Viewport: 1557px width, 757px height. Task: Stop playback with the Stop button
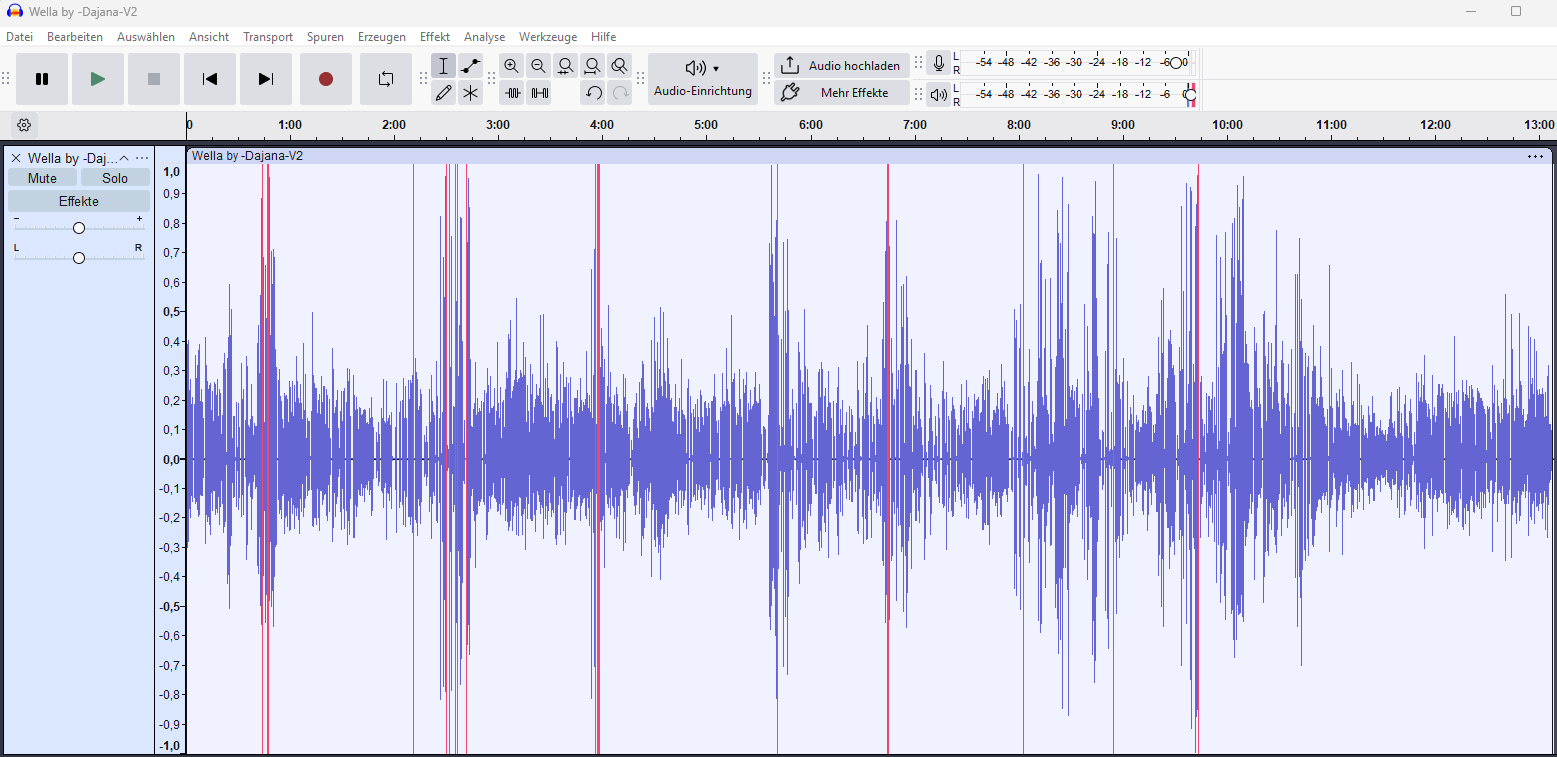154,79
